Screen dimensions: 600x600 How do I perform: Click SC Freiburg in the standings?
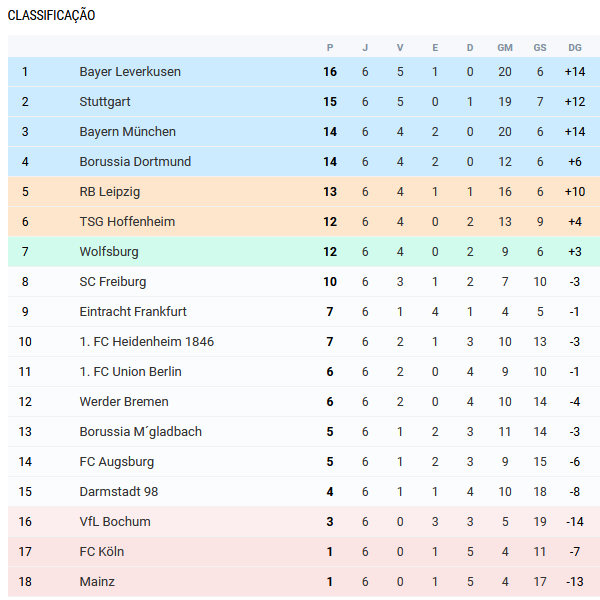click(x=113, y=282)
